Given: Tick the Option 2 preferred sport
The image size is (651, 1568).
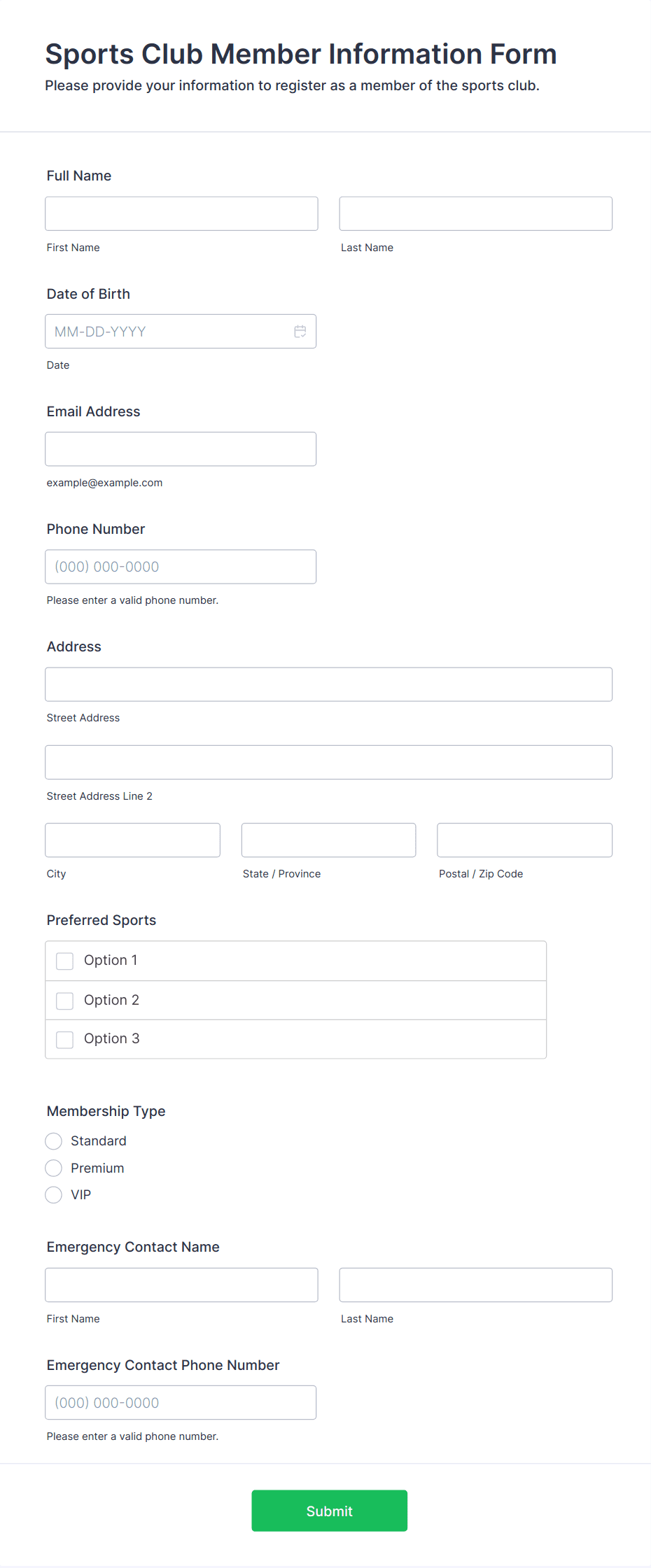Looking at the screenshot, I should point(65,1001).
